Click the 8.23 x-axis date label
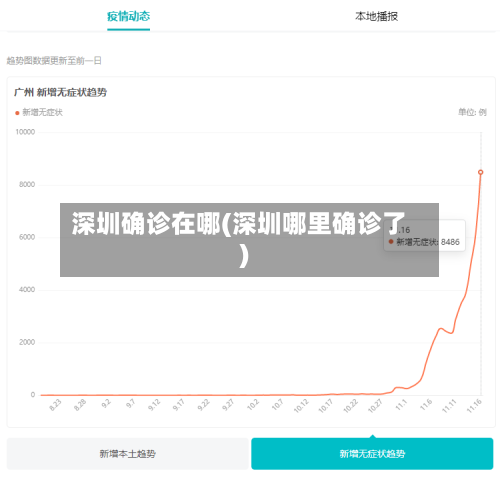The image size is (500, 481). click(x=55, y=405)
